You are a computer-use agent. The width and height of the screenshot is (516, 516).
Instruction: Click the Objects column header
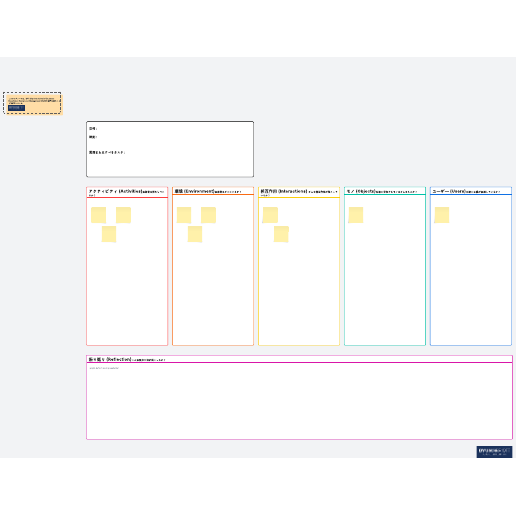[x=385, y=191]
